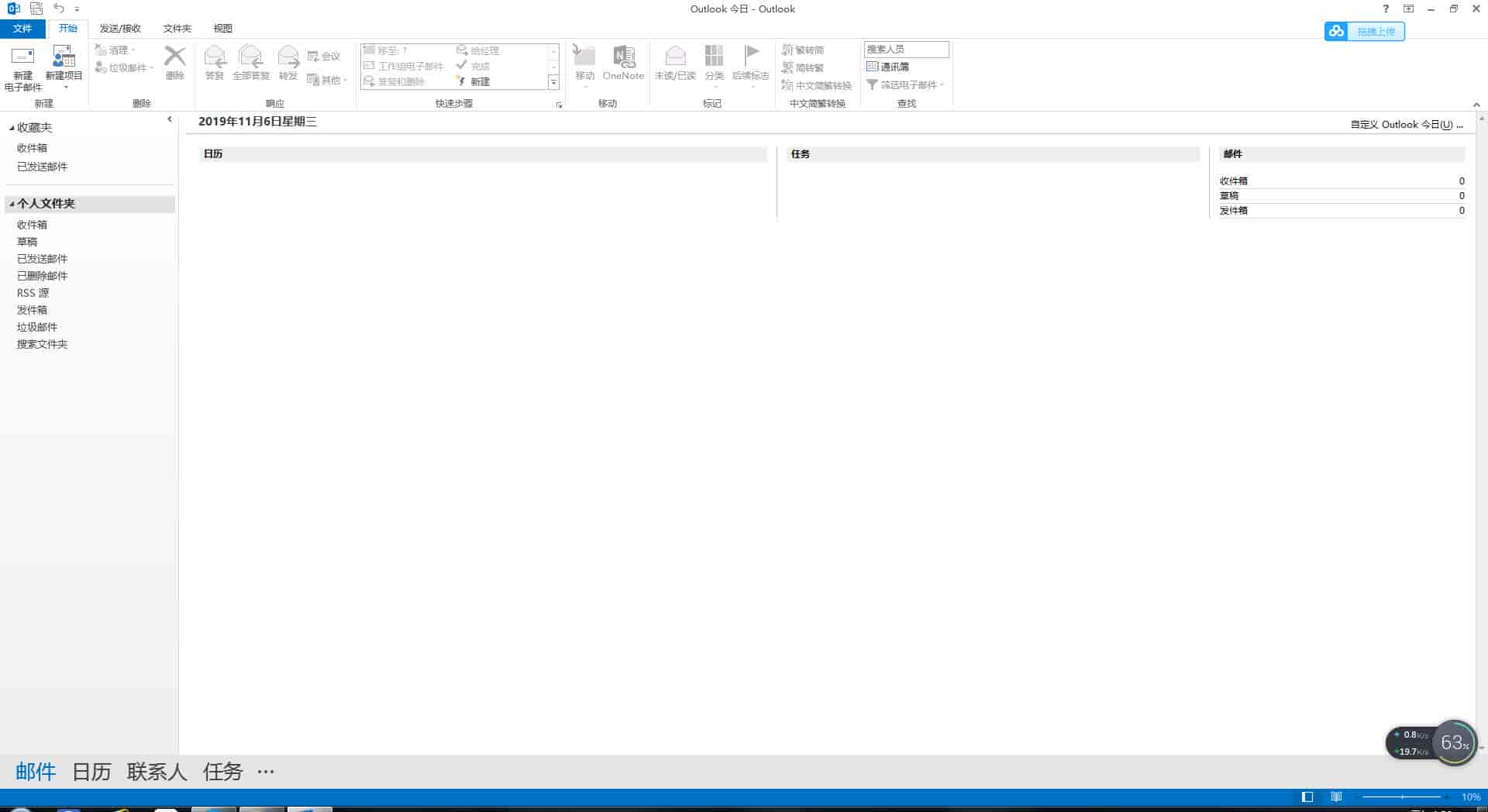The width and height of the screenshot is (1488, 812).
Task: Open the 视图 ribbon tab
Action: point(222,29)
